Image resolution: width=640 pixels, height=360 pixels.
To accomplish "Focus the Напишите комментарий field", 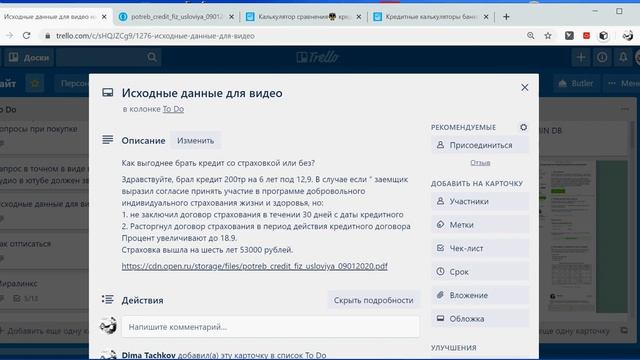I will point(270,327).
